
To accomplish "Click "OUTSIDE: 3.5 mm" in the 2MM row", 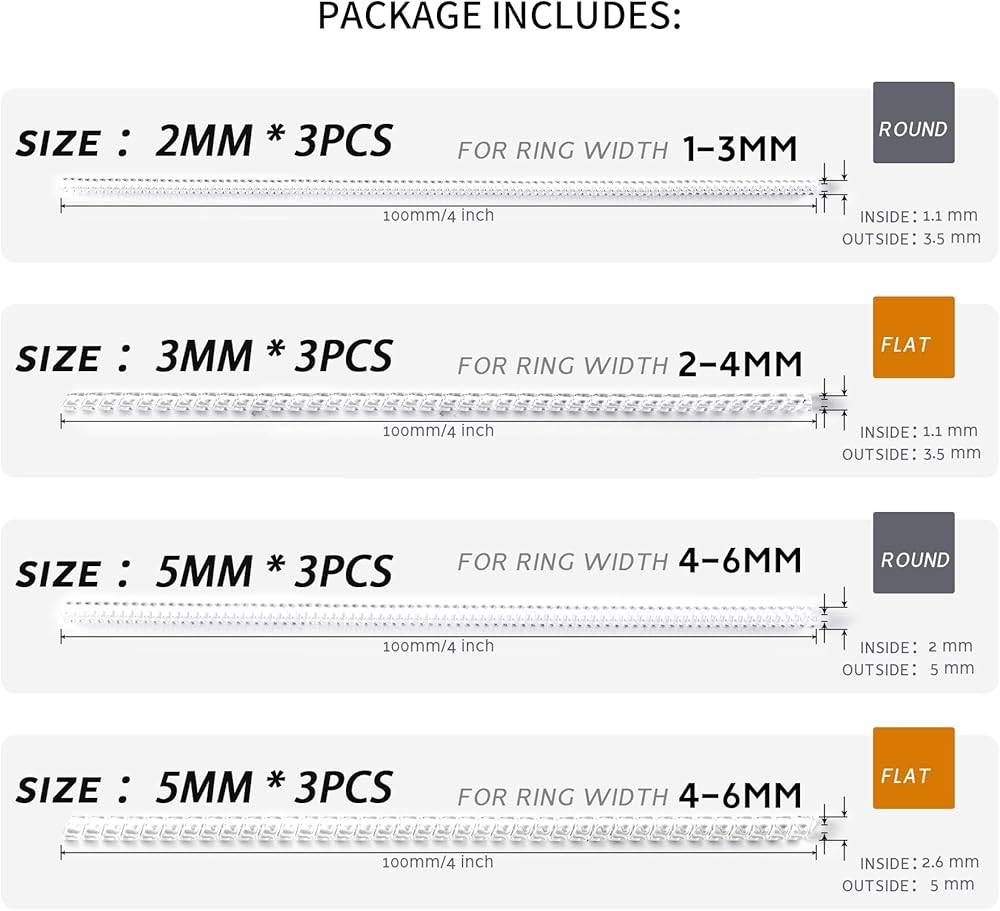I will [x=911, y=238].
